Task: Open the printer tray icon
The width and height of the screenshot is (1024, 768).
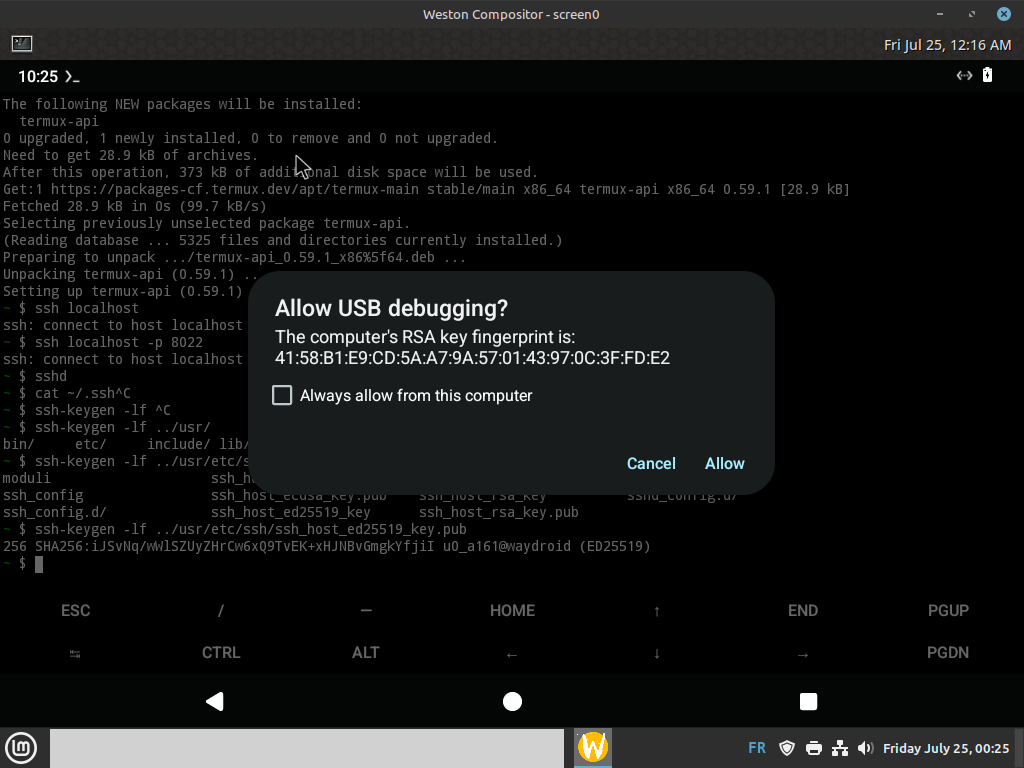Action: click(814, 748)
